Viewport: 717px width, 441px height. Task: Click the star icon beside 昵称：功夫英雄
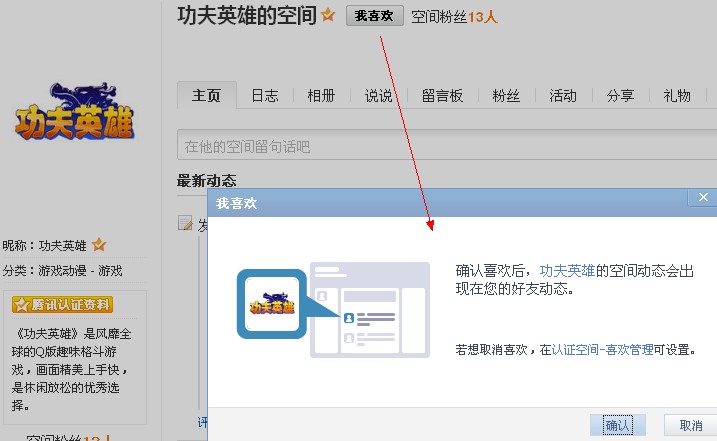pyautogui.click(x=99, y=245)
